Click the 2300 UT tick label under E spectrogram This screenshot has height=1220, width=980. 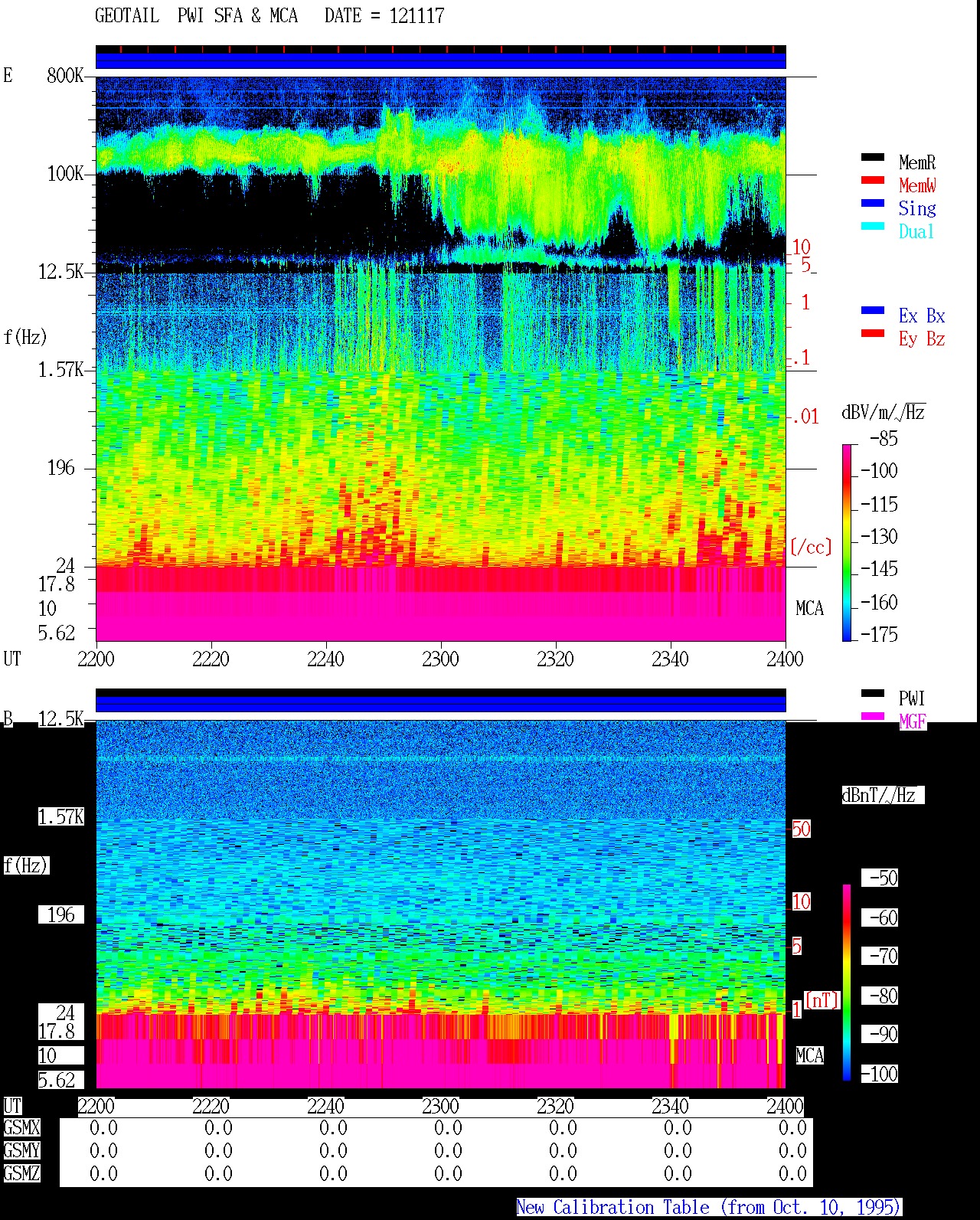tap(440, 659)
